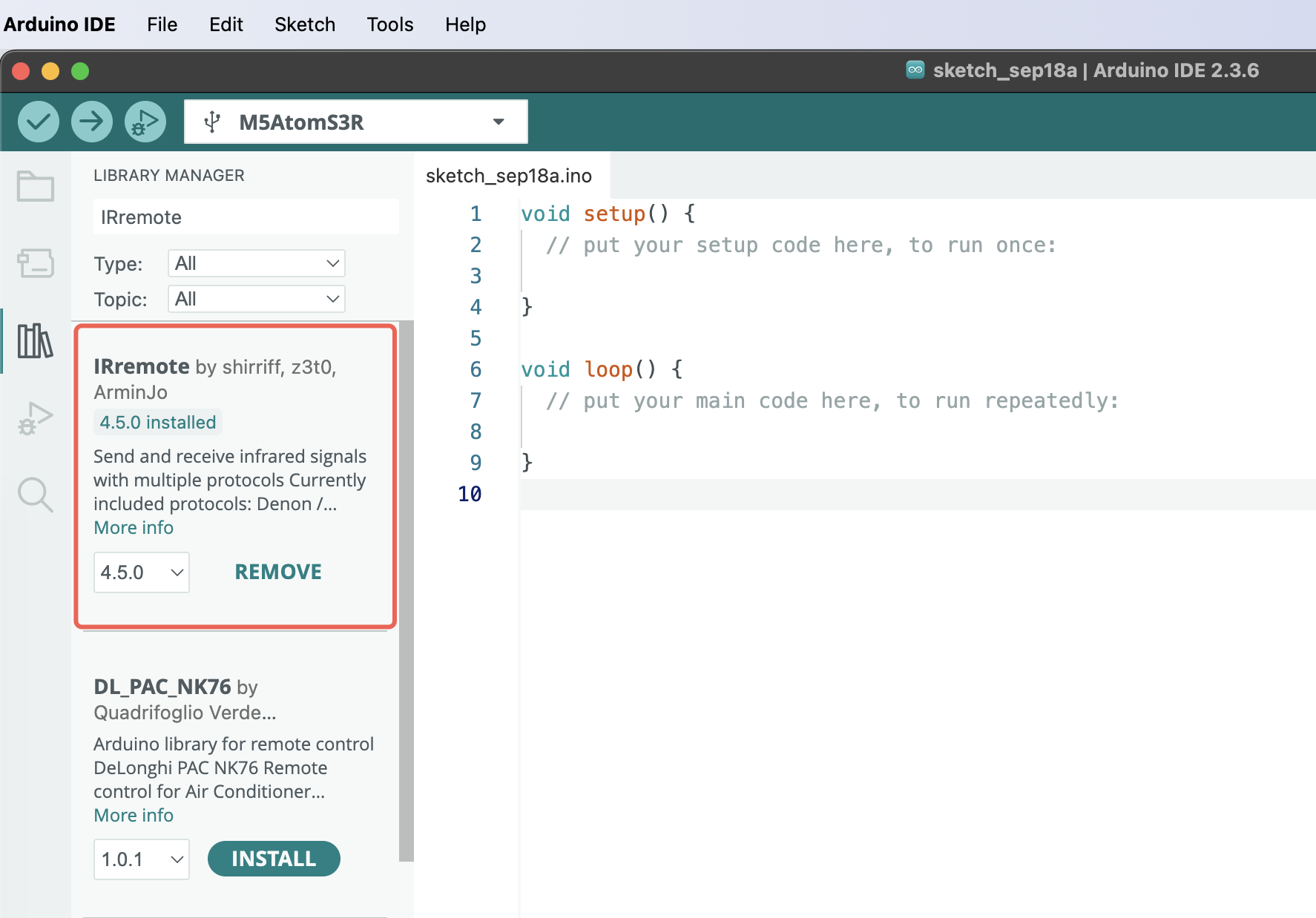Open the Edit menu
The image size is (1316, 918).
point(226,24)
